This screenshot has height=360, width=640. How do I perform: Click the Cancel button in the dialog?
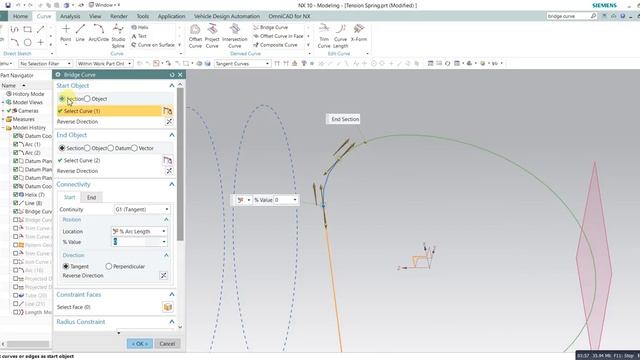pyautogui.click(x=167, y=344)
